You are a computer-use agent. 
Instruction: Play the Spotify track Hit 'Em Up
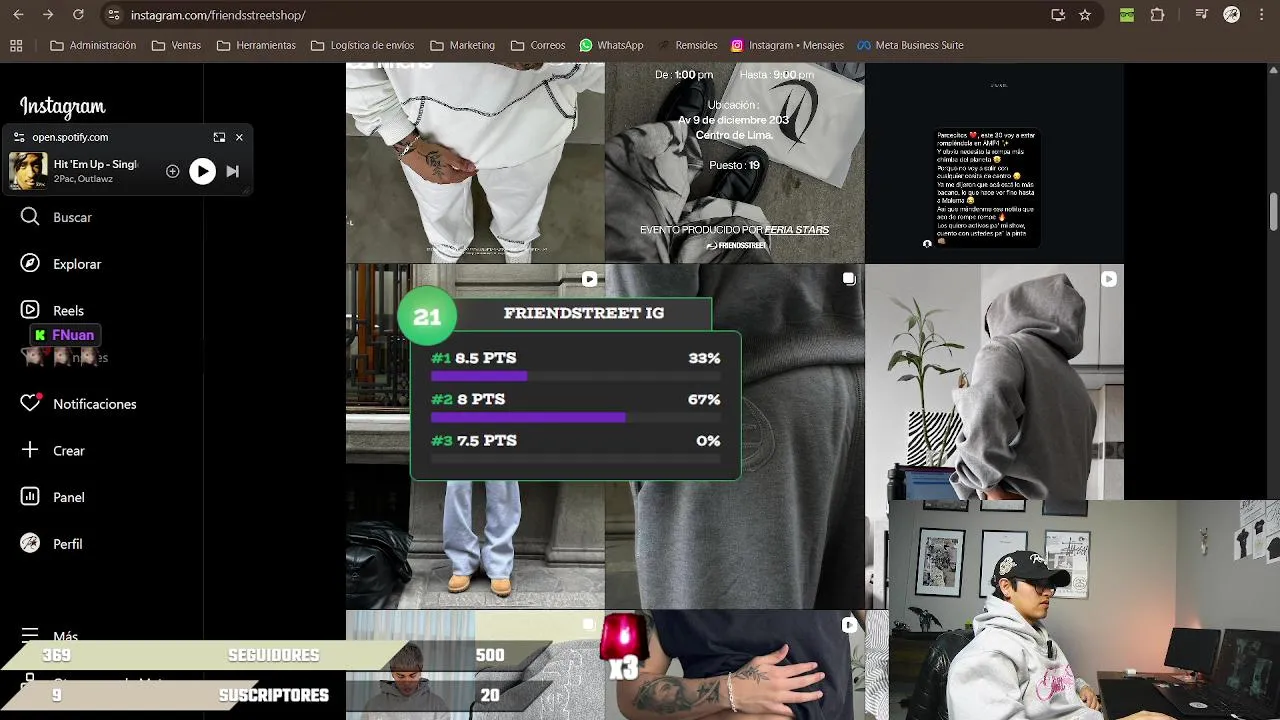(202, 171)
